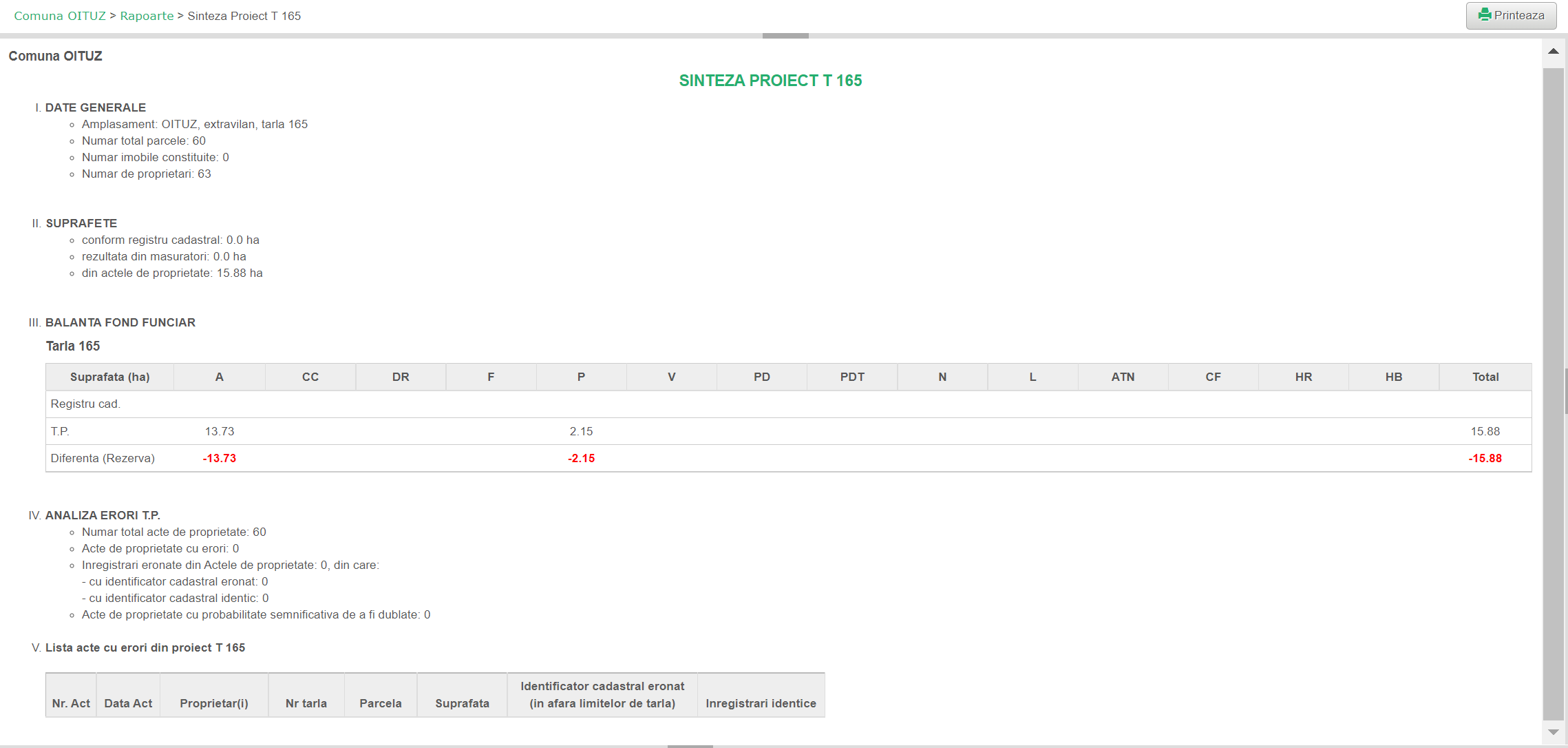Viewport: 1568px width, 748px height.
Task: Click the Inregistrari identice column header
Action: click(x=761, y=703)
